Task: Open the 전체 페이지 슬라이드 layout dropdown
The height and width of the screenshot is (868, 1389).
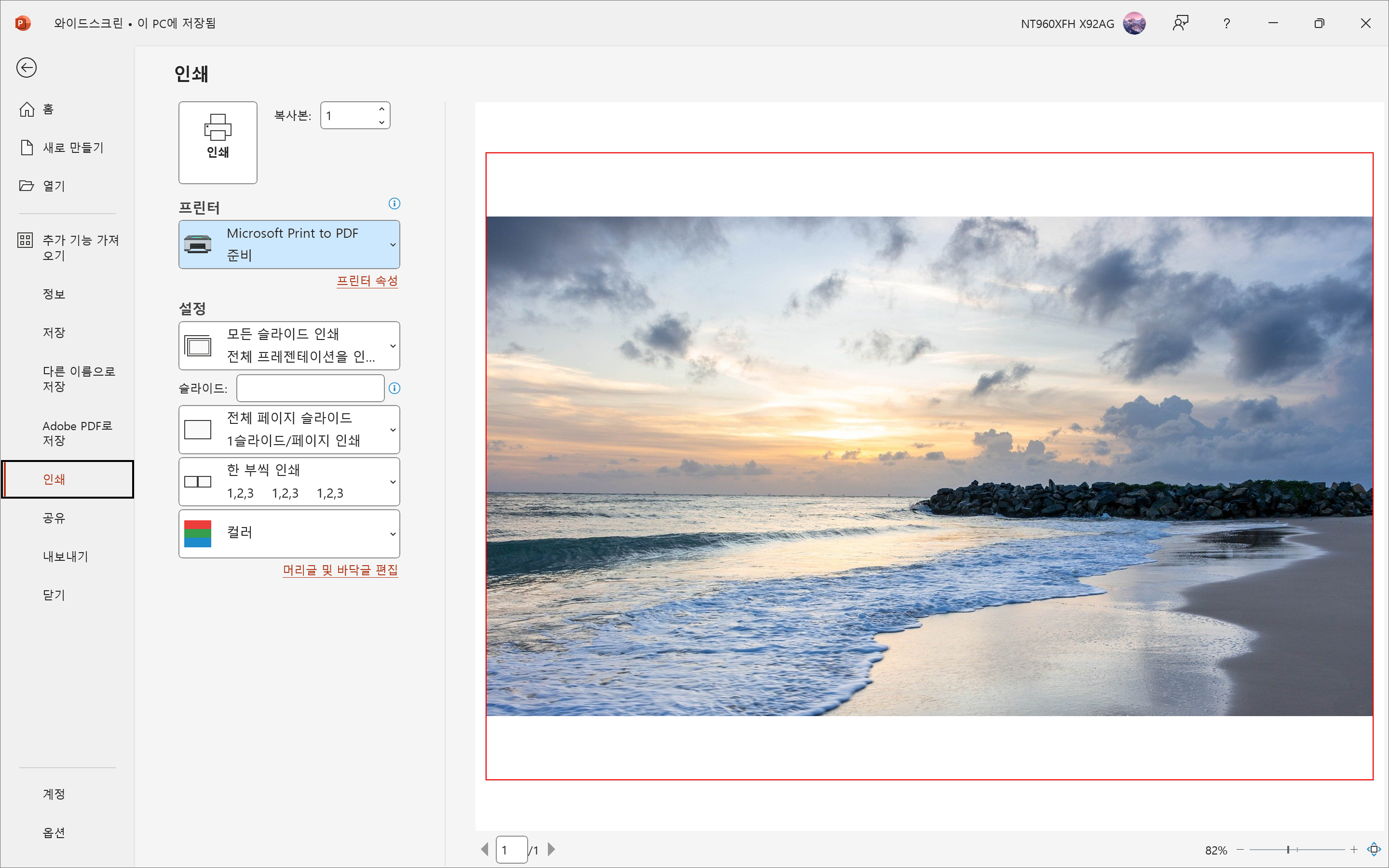Action: tap(289, 429)
